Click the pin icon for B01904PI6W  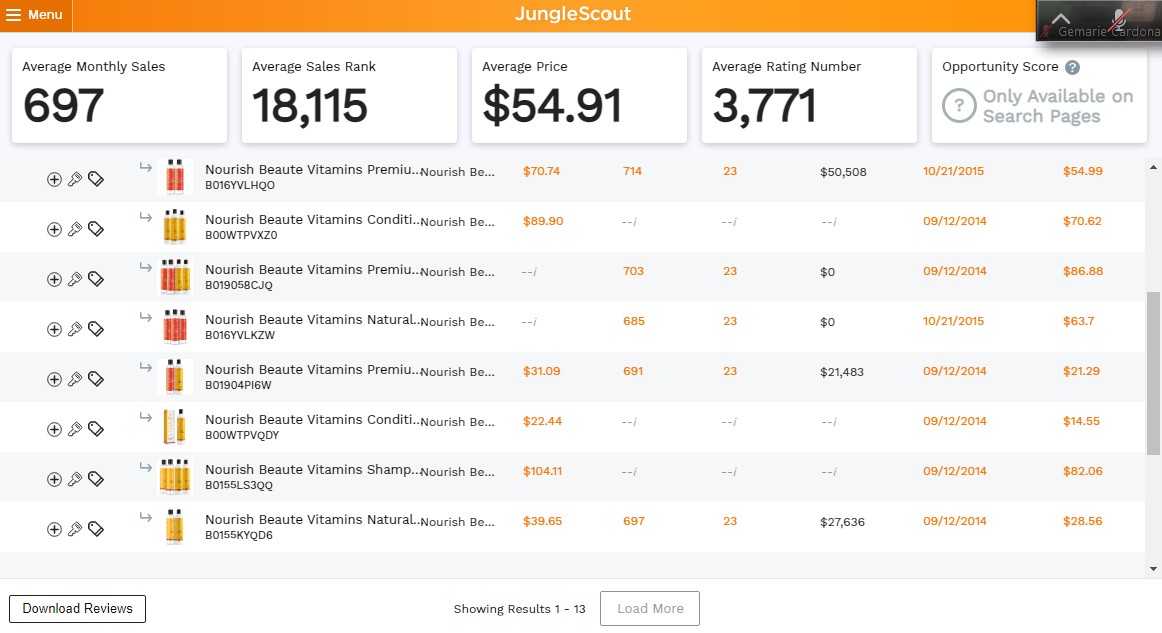pos(75,380)
